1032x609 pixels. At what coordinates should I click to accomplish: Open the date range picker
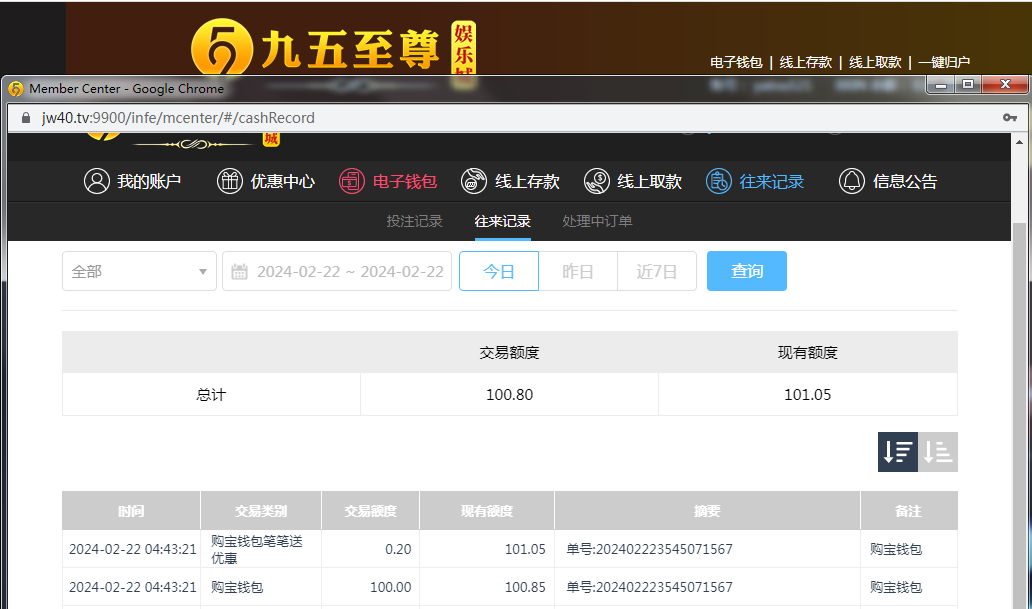(x=349, y=271)
